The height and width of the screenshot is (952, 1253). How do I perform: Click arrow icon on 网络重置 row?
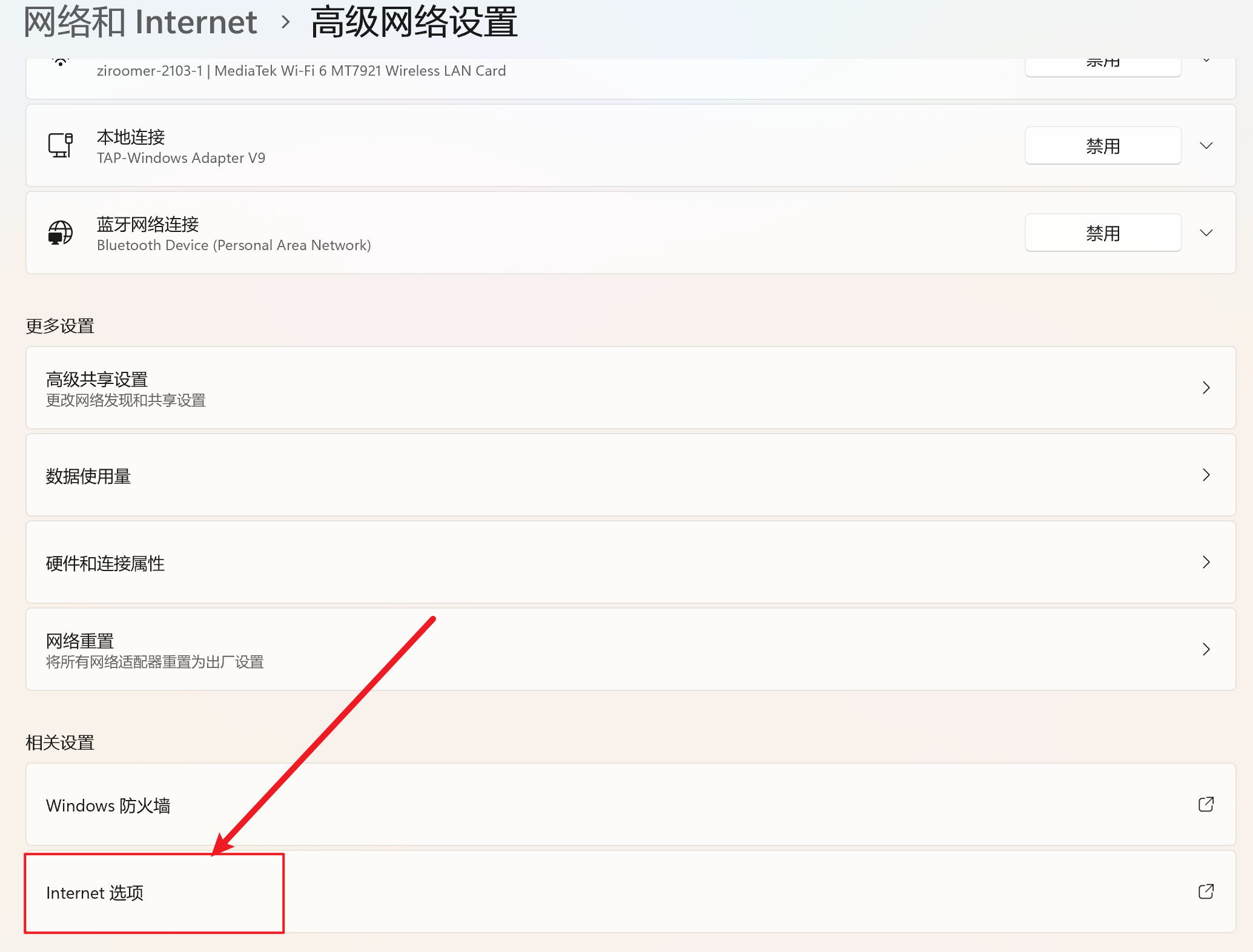[1206, 649]
